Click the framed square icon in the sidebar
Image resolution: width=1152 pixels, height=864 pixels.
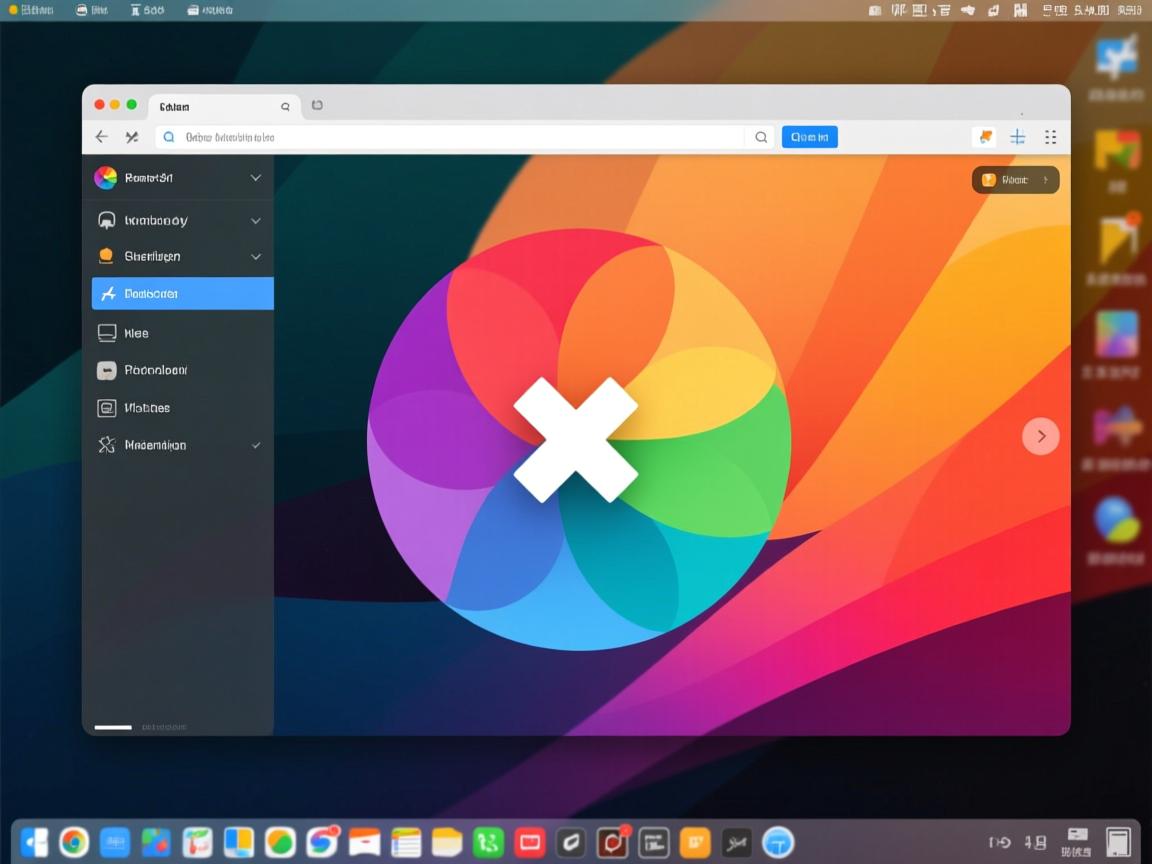pos(106,408)
